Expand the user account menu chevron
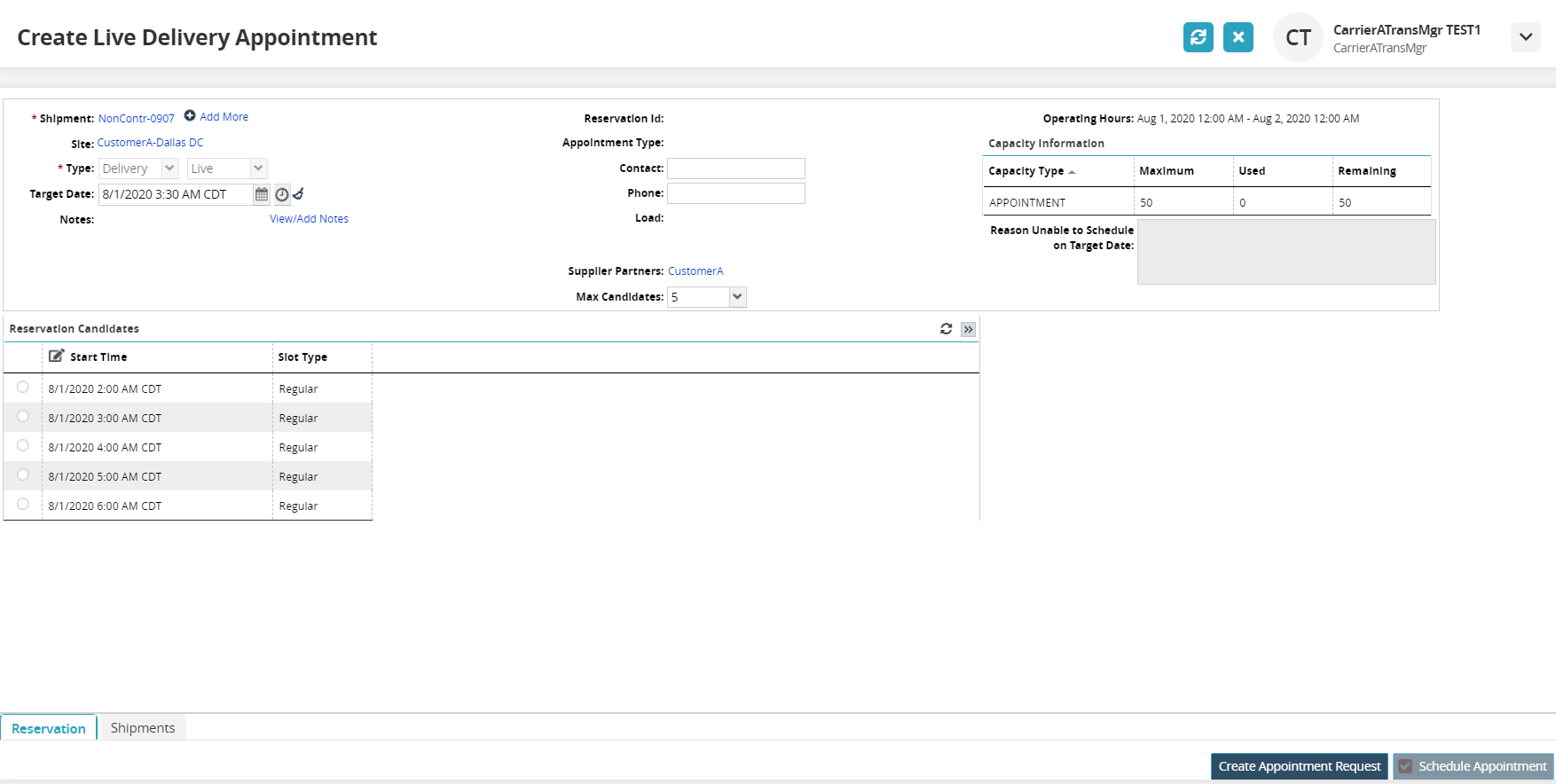 [x=1525, y=37]
